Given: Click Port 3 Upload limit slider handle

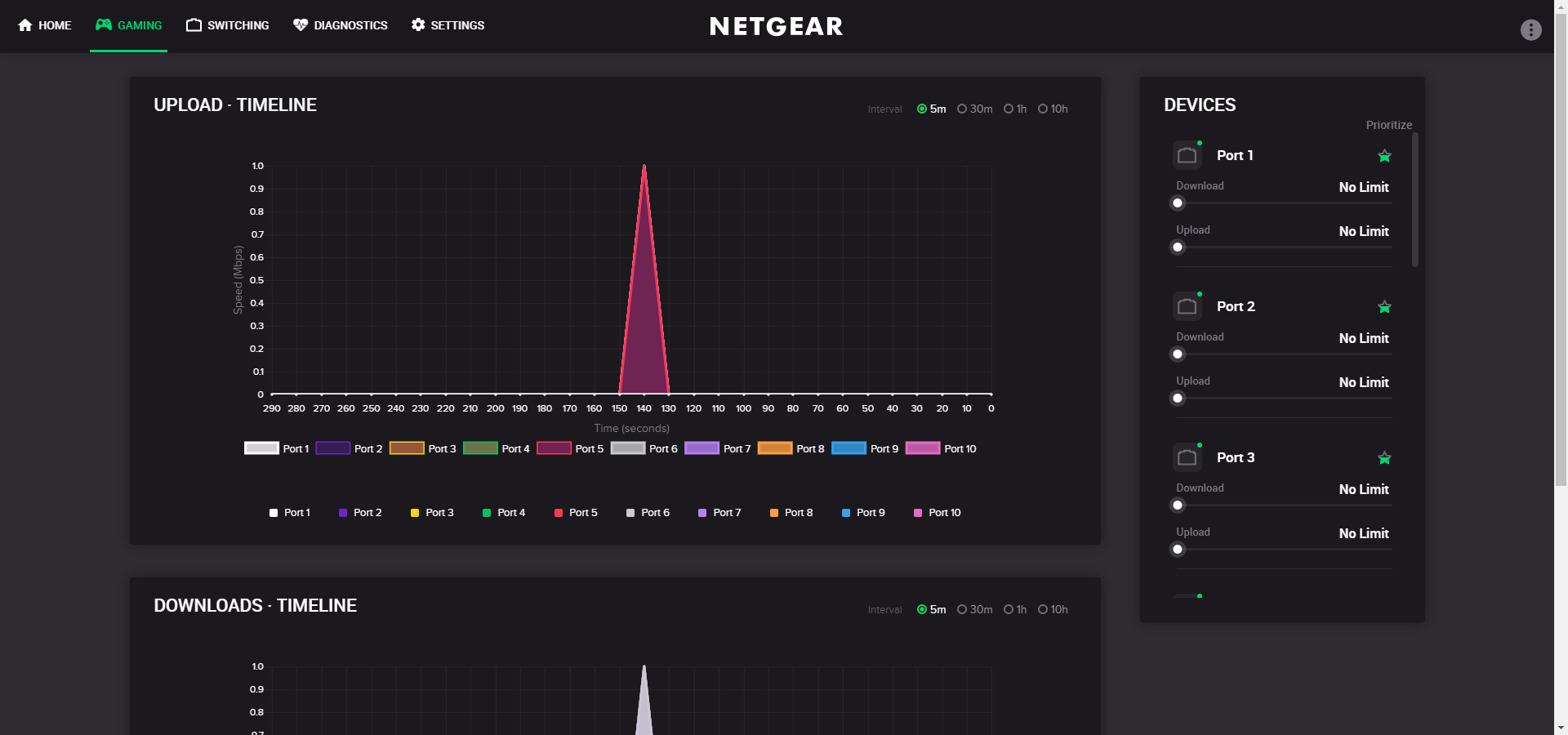Looking at the screenshot, I should pos(1178,550).
